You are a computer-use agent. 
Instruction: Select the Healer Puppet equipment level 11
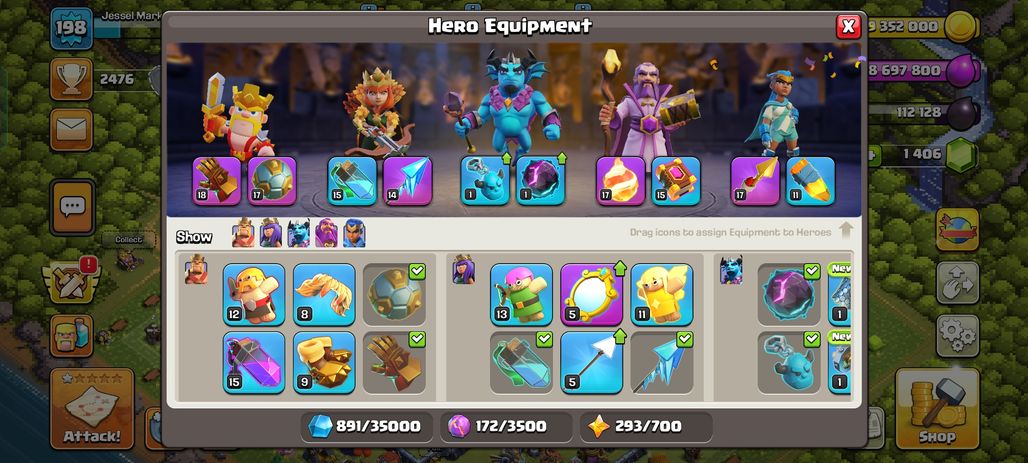pos(662,294)
